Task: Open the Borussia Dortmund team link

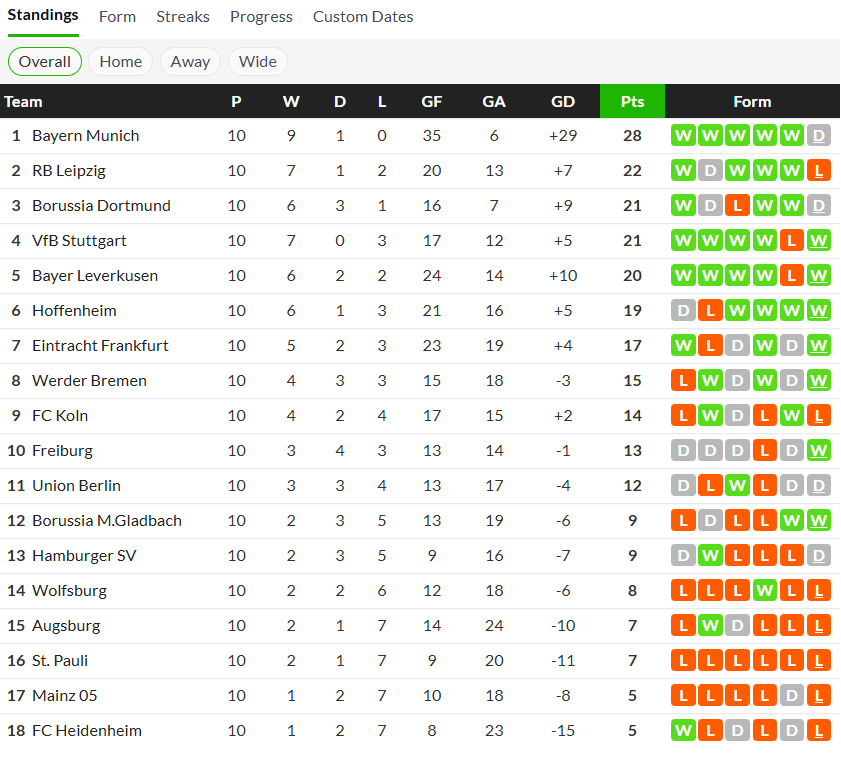Action: point(101,206)
